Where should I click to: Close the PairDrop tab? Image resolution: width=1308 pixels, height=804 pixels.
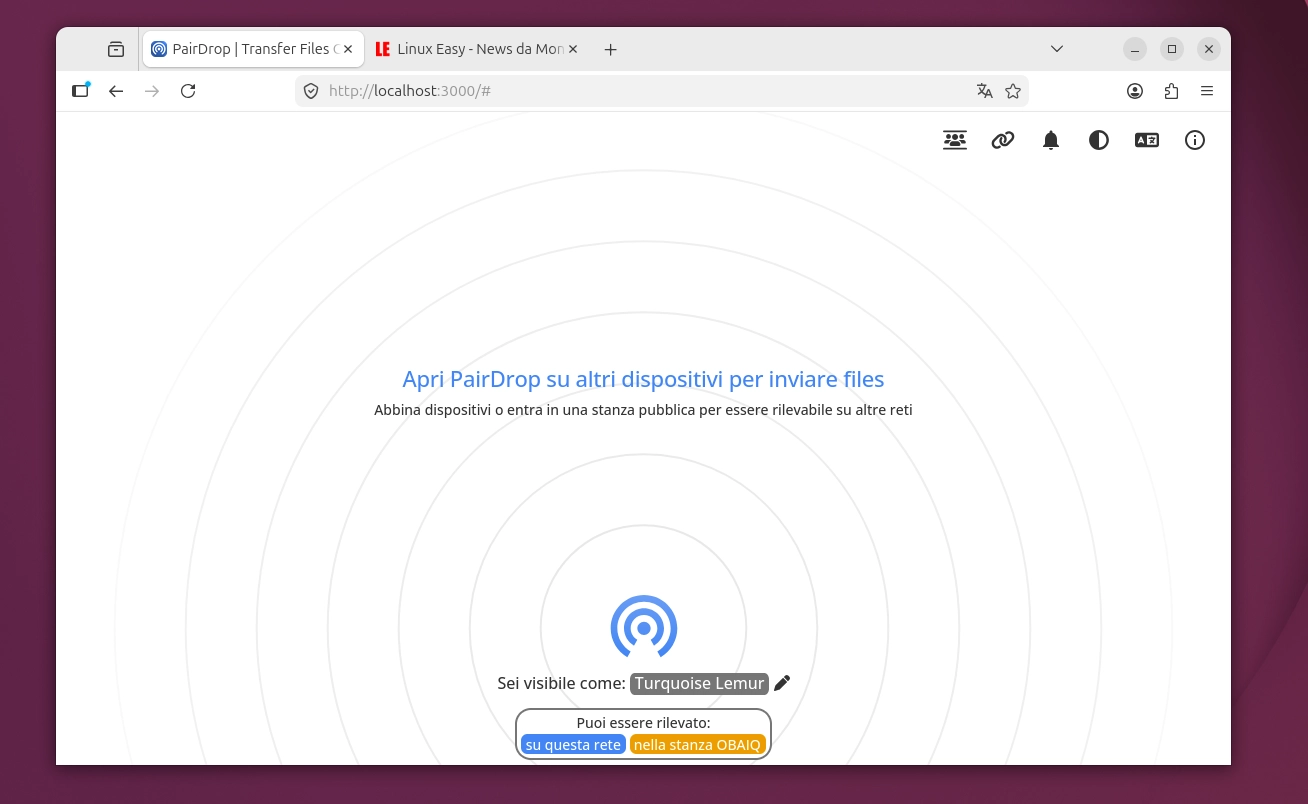point(348,49)
